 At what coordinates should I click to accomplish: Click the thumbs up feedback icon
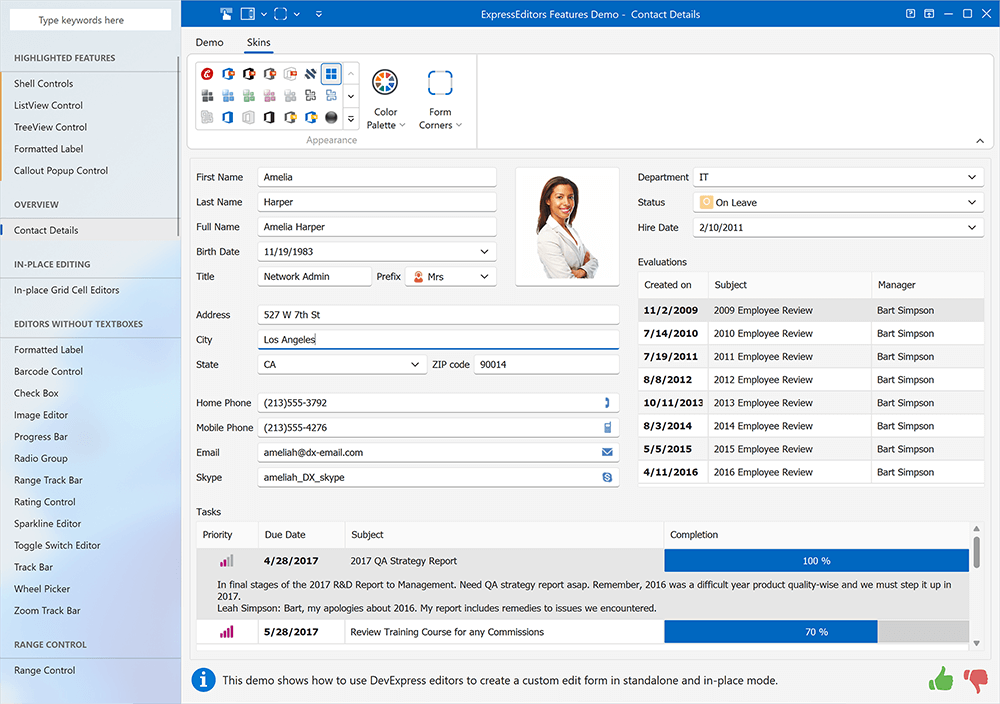(940, 679)
